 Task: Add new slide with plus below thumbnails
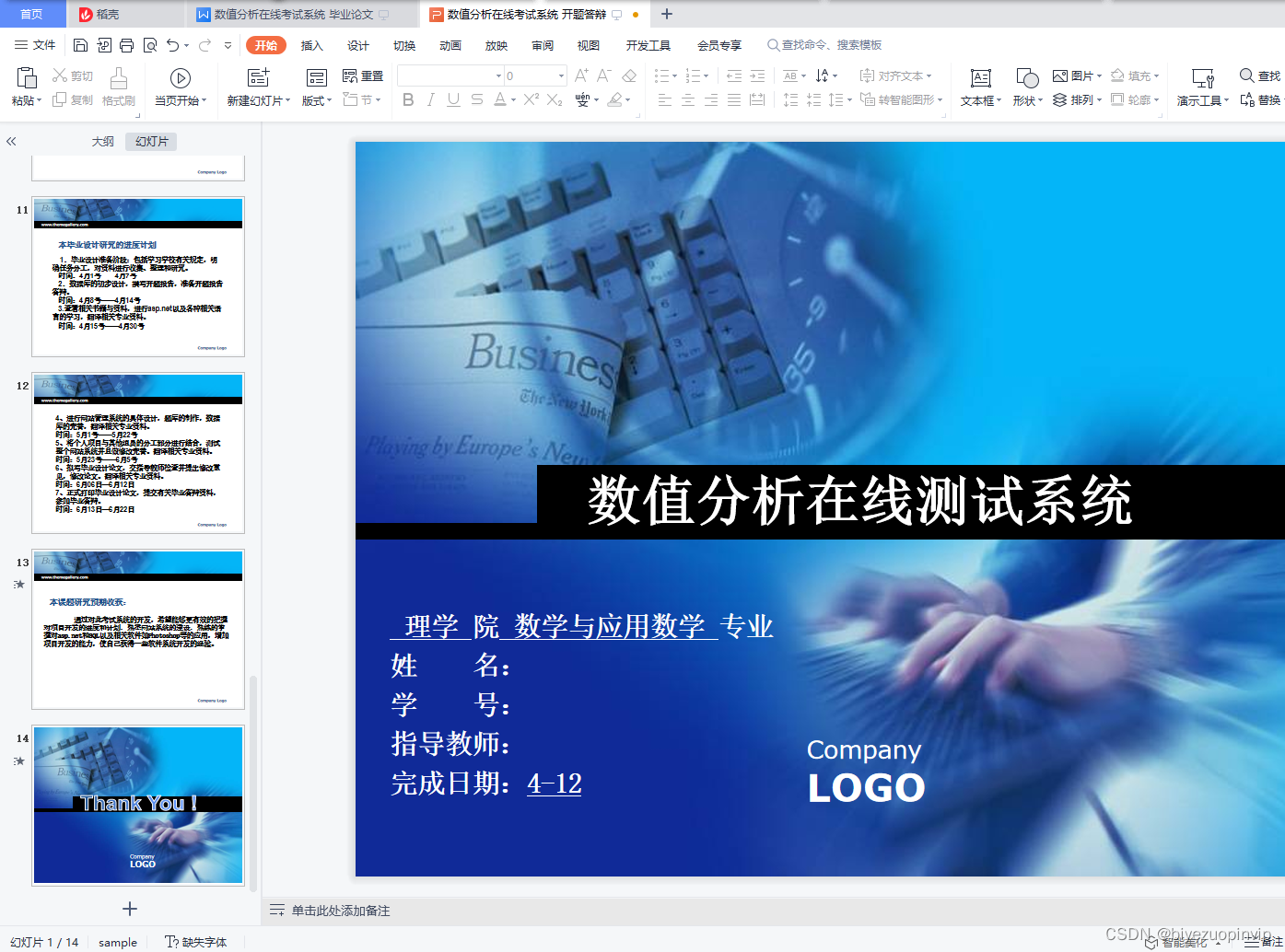click(x=130, y=909)
